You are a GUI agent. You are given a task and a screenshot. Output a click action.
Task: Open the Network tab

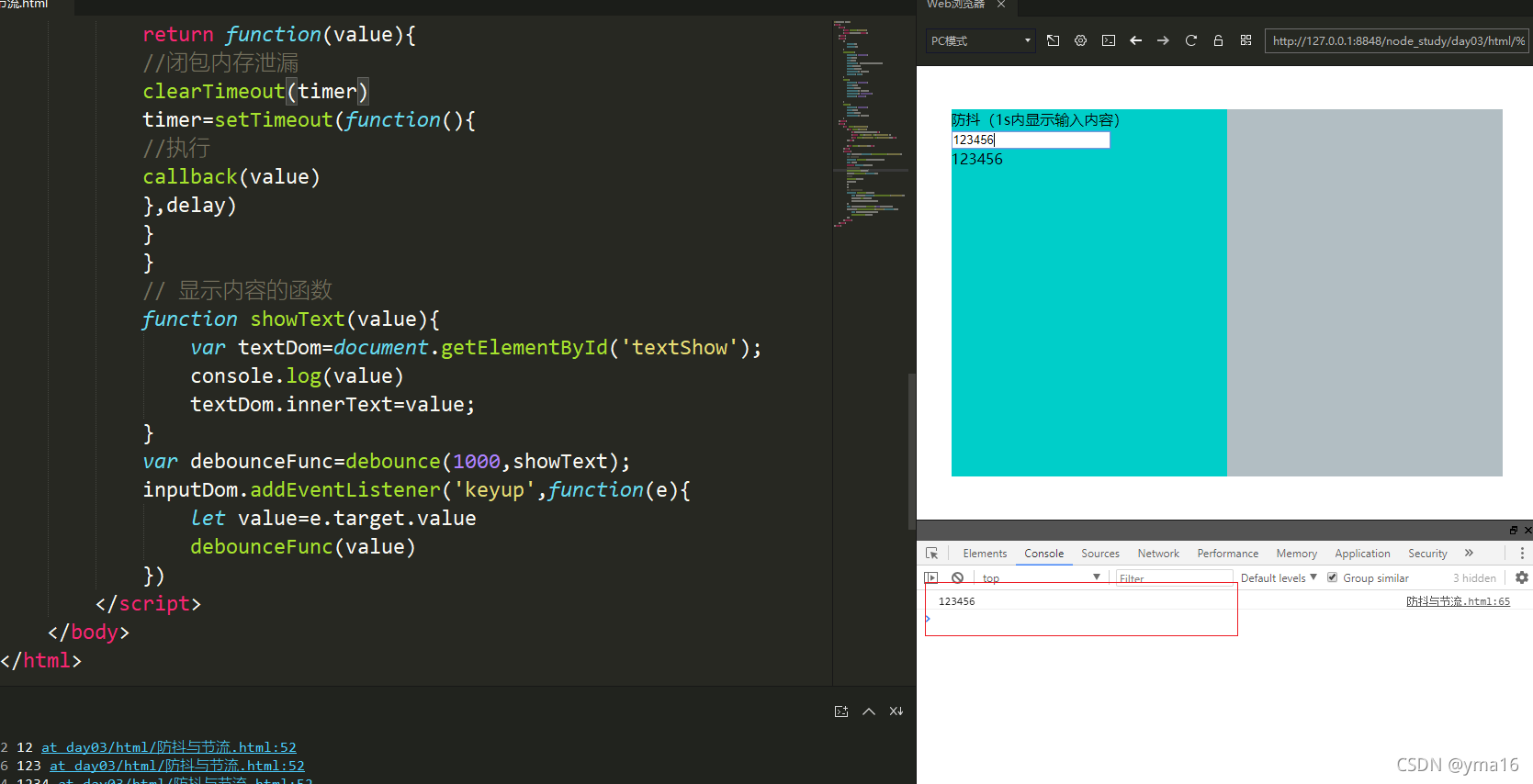[x=1158, y=554]
